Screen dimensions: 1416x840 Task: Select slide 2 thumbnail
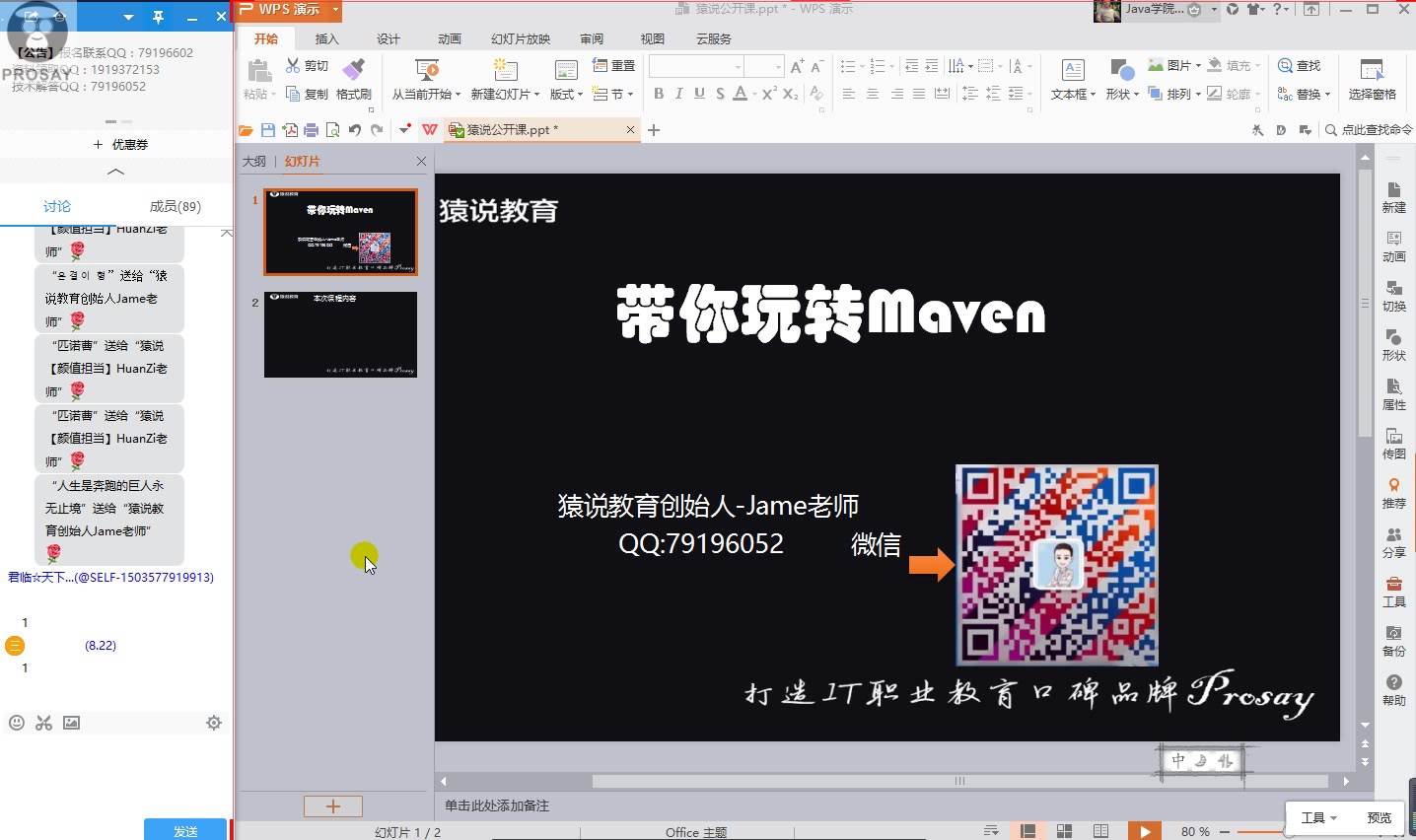(x=340, y=334)
